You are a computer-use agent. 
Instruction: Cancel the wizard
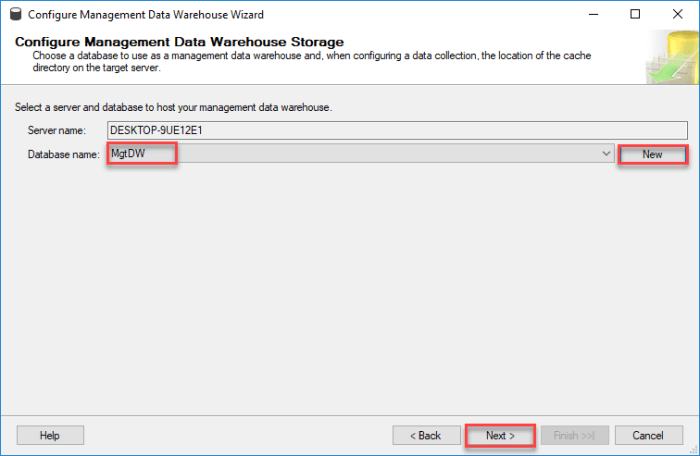pyautogui.click(x=648, y=435)
